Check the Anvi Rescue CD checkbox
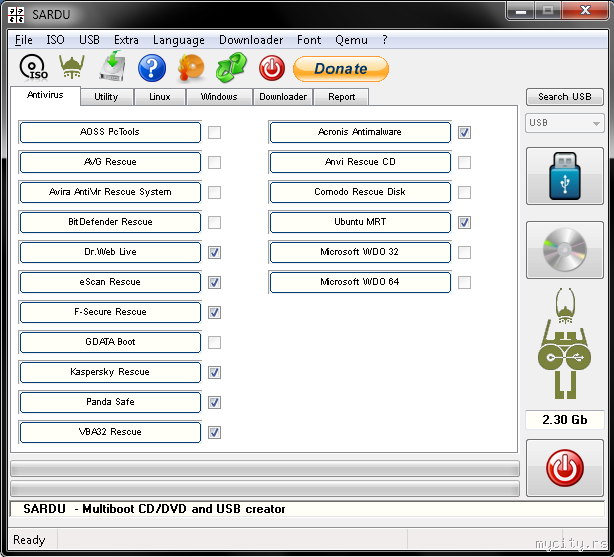The height and width of the screenshot is (557, 614). [x=464, y=162]
